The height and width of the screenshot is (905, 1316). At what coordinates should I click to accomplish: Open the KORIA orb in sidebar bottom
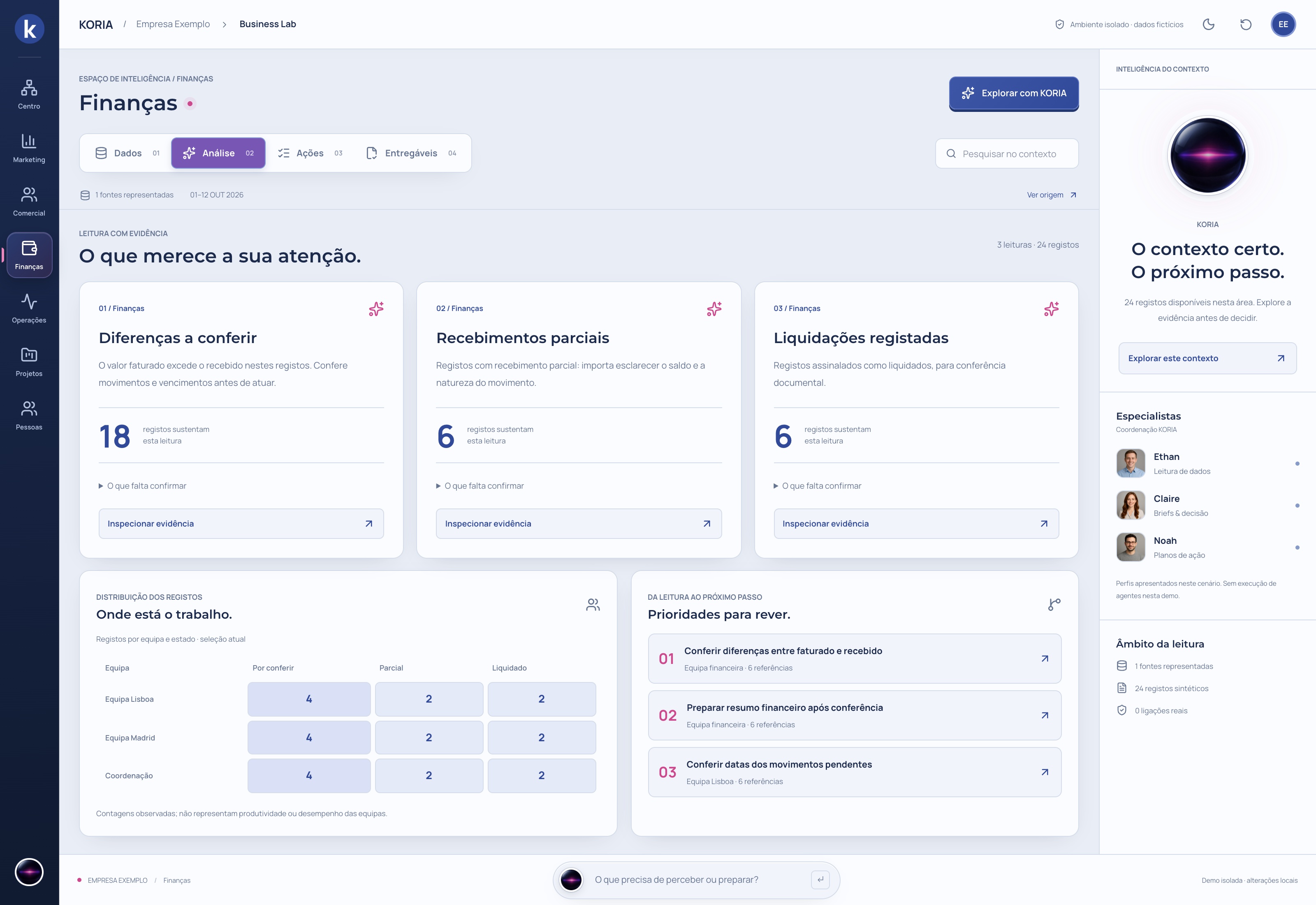coord(29,872)
